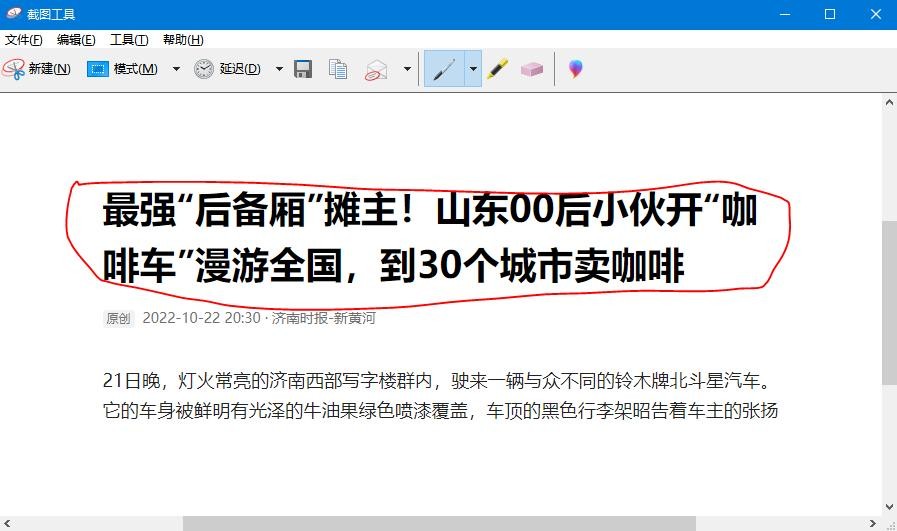Click the horizontal scrollbar thumb
Image resolution: width=897 pixels, height=531 pixels.
439,523
